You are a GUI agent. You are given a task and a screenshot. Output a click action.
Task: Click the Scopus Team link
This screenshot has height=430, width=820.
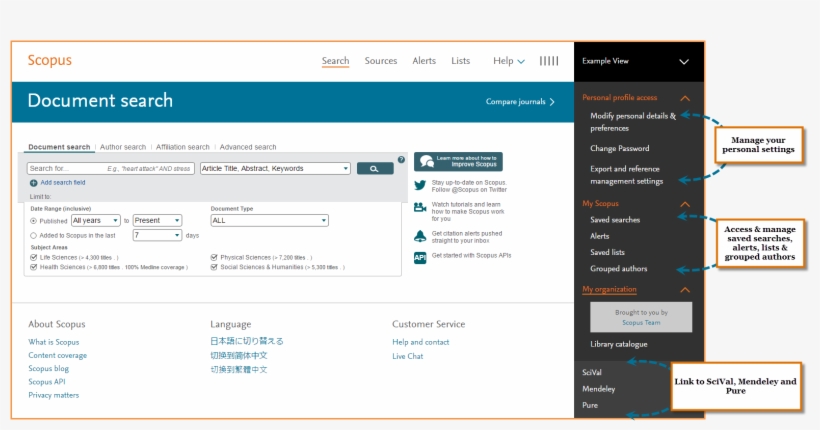tap(641, 323)
